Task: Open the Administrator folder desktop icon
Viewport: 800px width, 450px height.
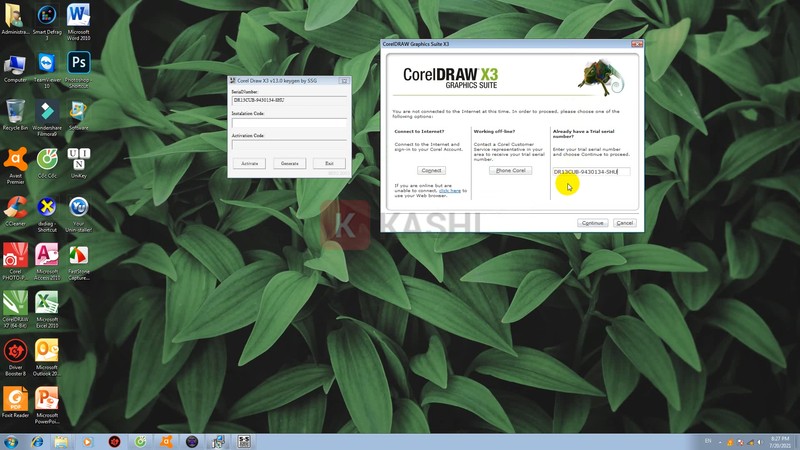Action: [x=15, y=19]
